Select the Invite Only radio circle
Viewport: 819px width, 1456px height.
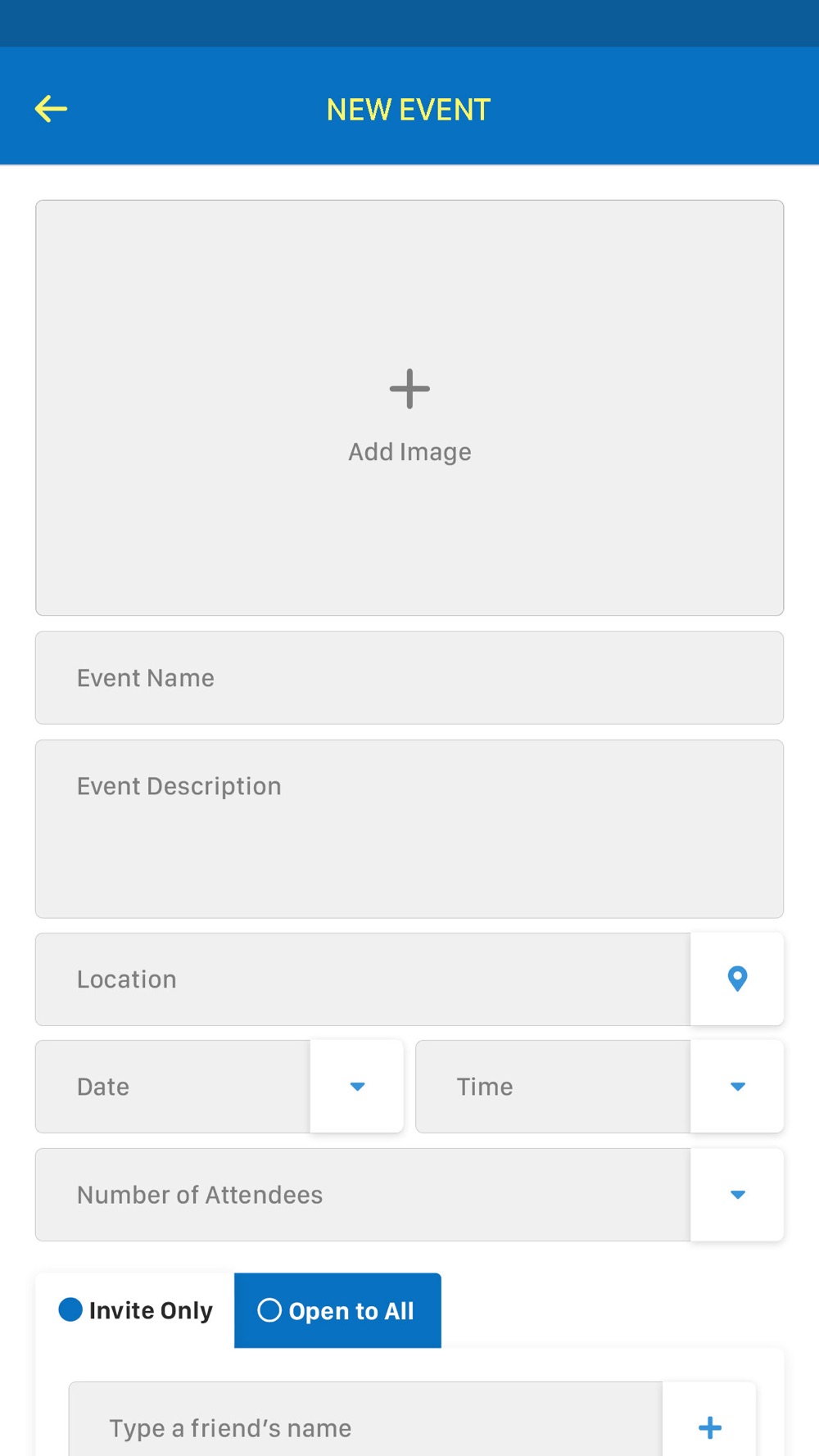point(70,1309)
